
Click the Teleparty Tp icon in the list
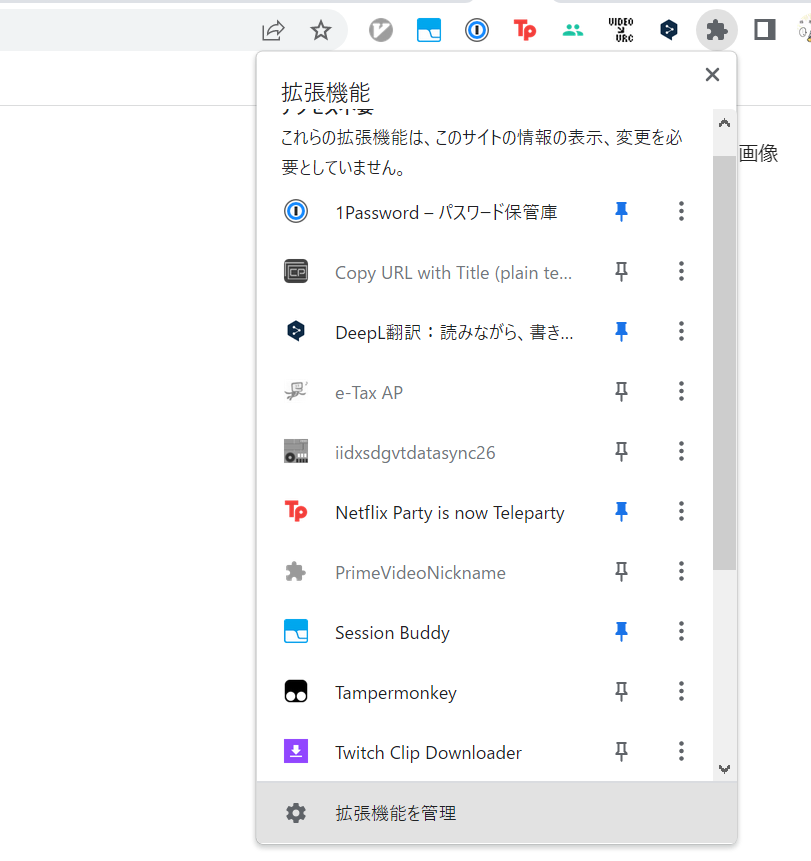(296, 511)
